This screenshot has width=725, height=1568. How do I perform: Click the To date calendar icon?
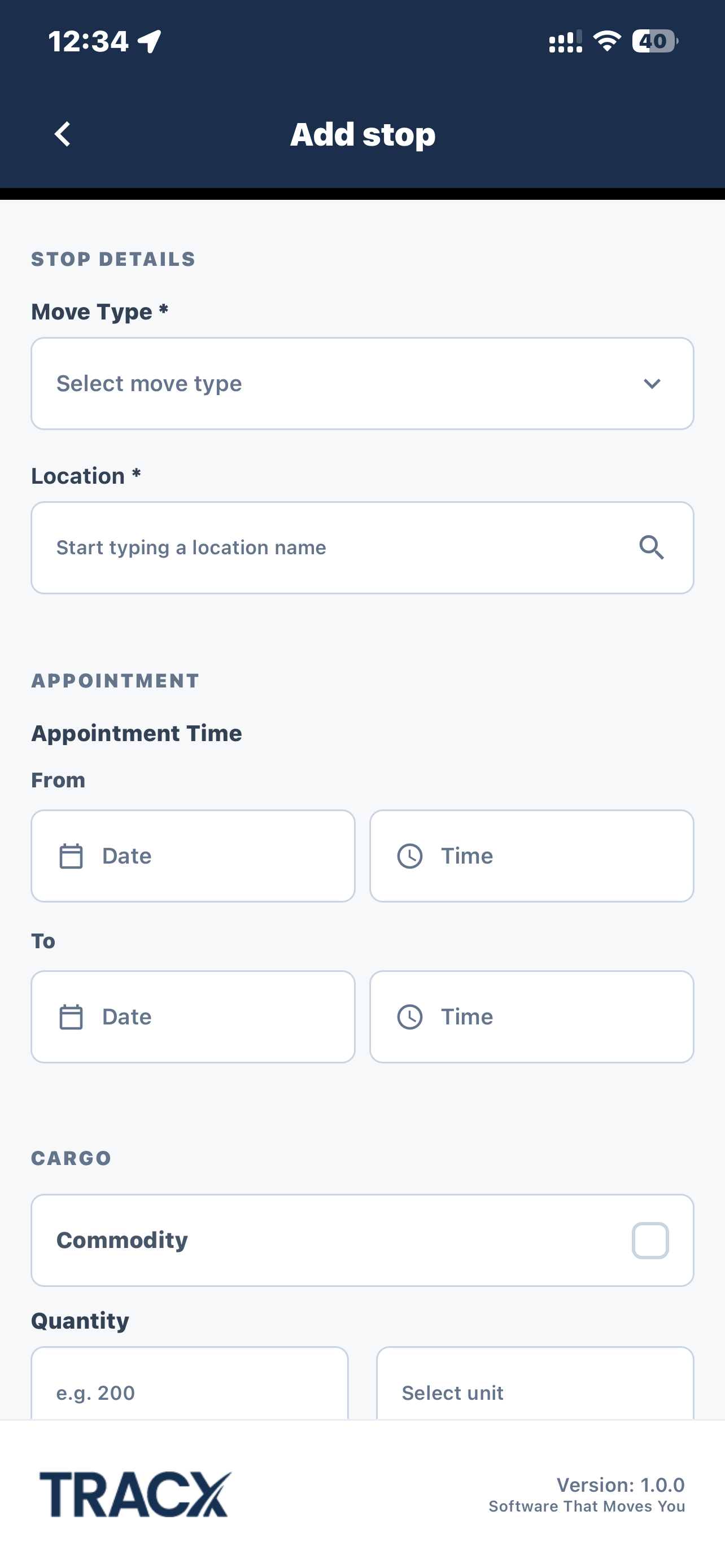(71, 1017)
